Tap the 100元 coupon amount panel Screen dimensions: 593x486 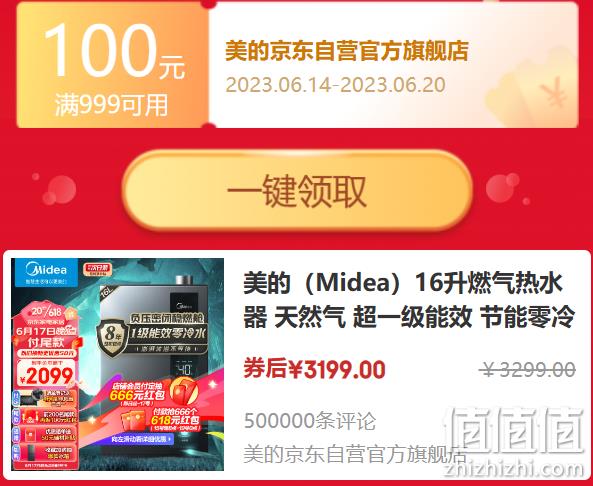[113, 65]
